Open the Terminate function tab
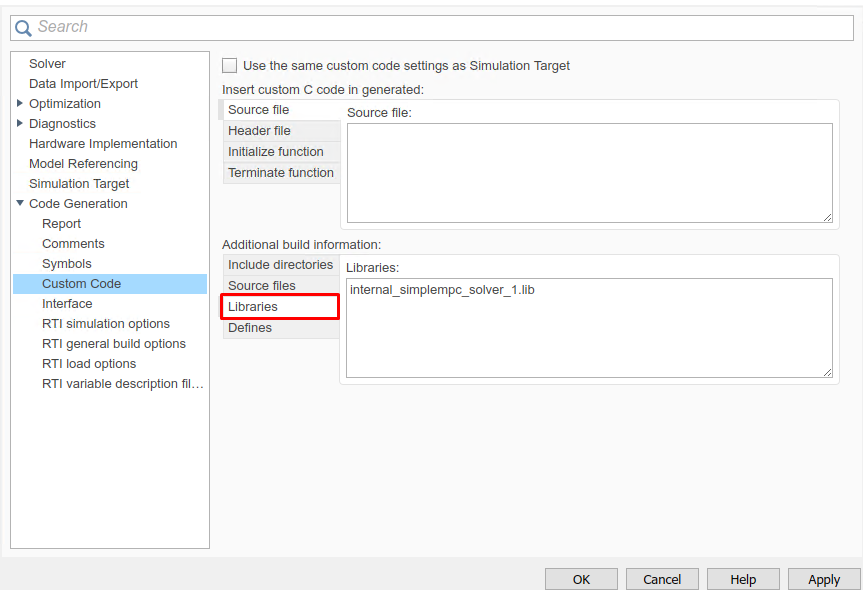Image resolution: width=863 pixels, height=590 pixels. pos(280,173)
